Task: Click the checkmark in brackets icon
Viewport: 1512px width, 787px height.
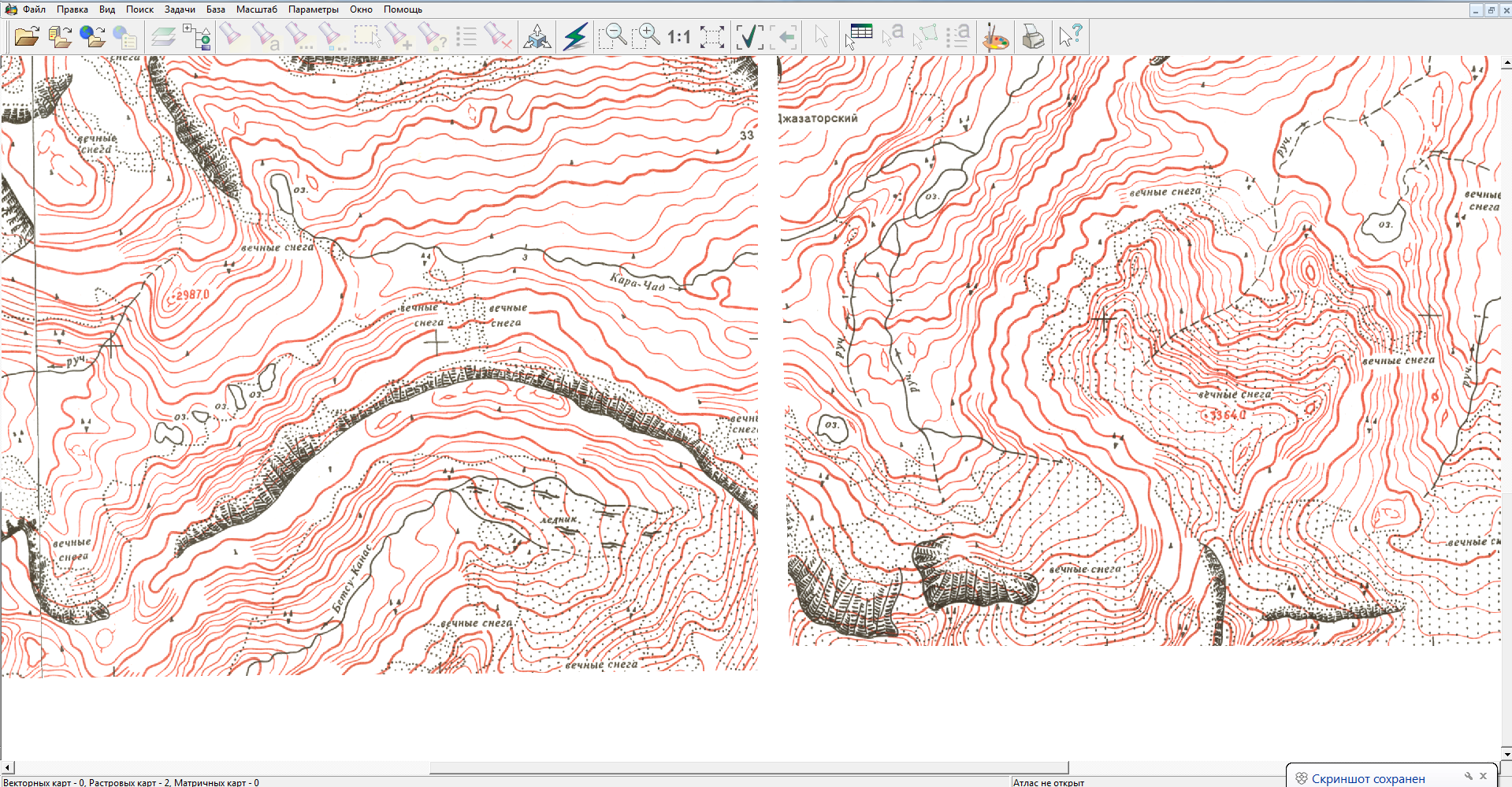Action: 749,37
